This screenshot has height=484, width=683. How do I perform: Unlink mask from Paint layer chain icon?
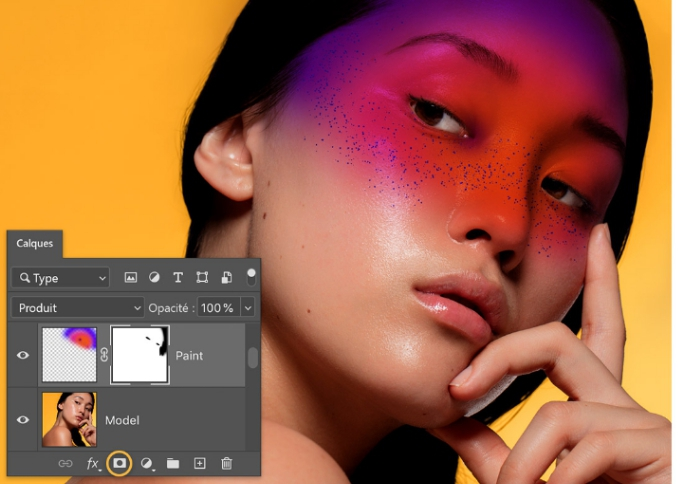coord(104,355)
